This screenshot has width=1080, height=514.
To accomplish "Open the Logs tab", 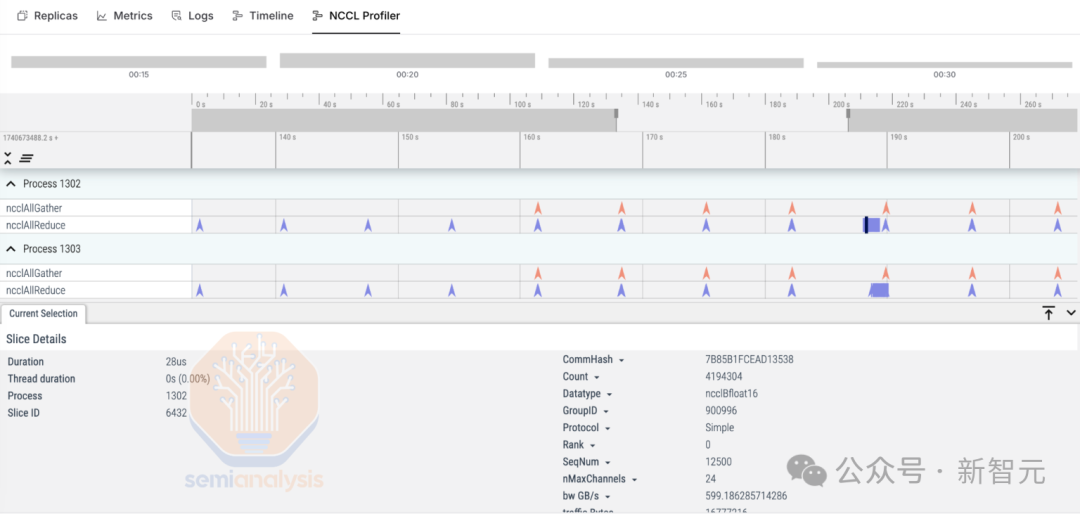I will pyautogui.click(x=192, y=15).
